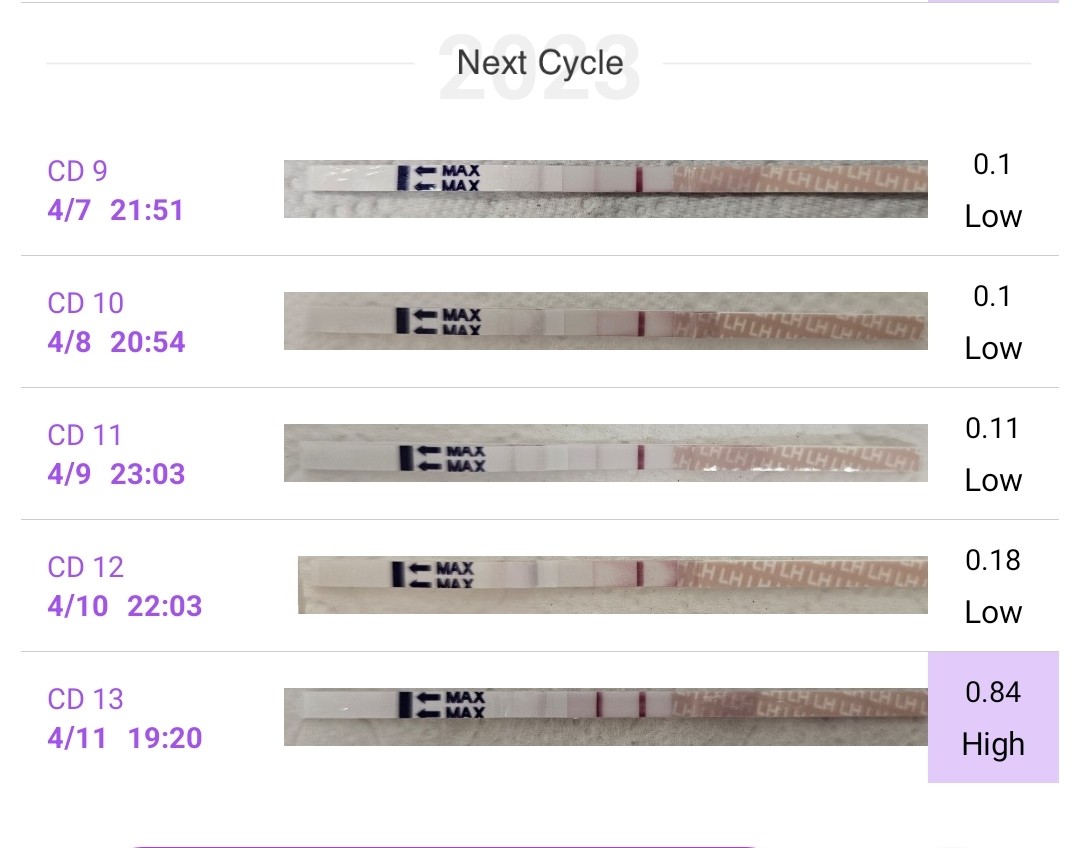Tap the 4/7 21:51 timestamp
Viewport: 1080px width, 848px height.
115,210
